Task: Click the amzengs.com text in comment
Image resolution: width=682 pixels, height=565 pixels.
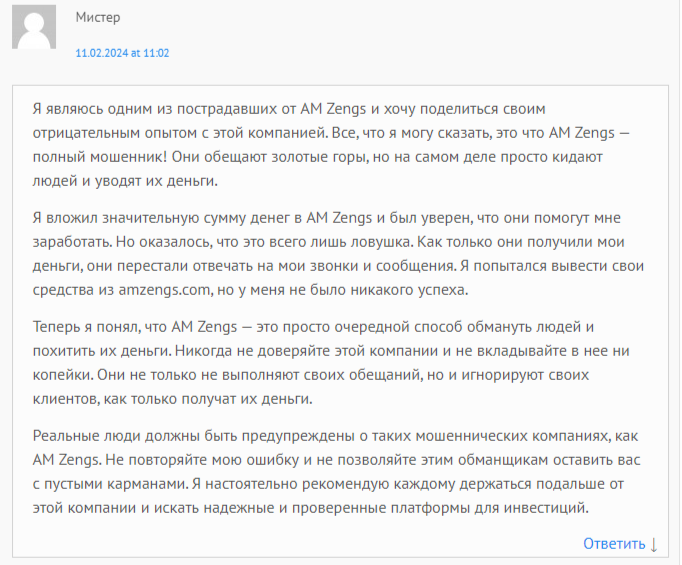Action: pos(164,290)
